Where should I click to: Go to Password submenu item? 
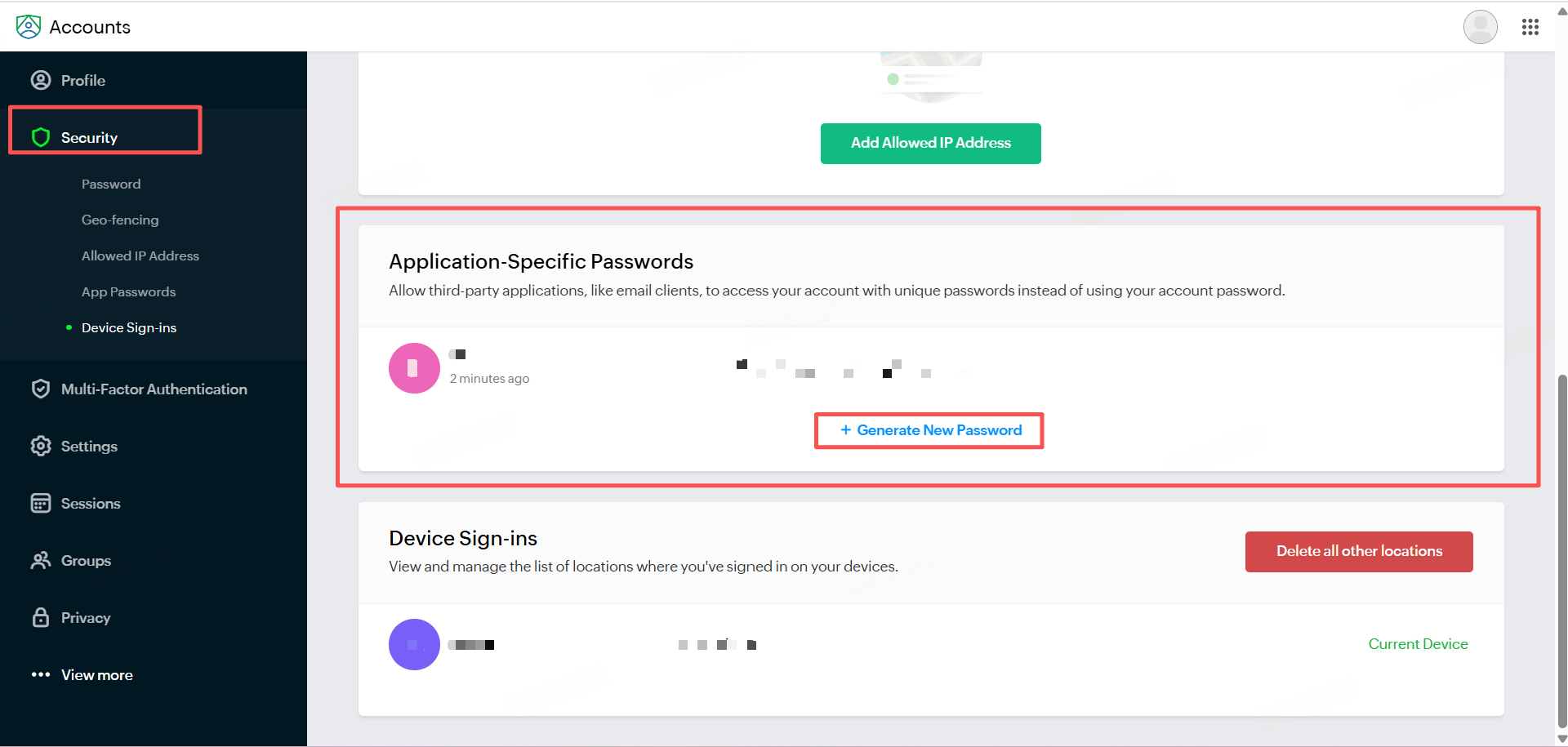(111, 185)
